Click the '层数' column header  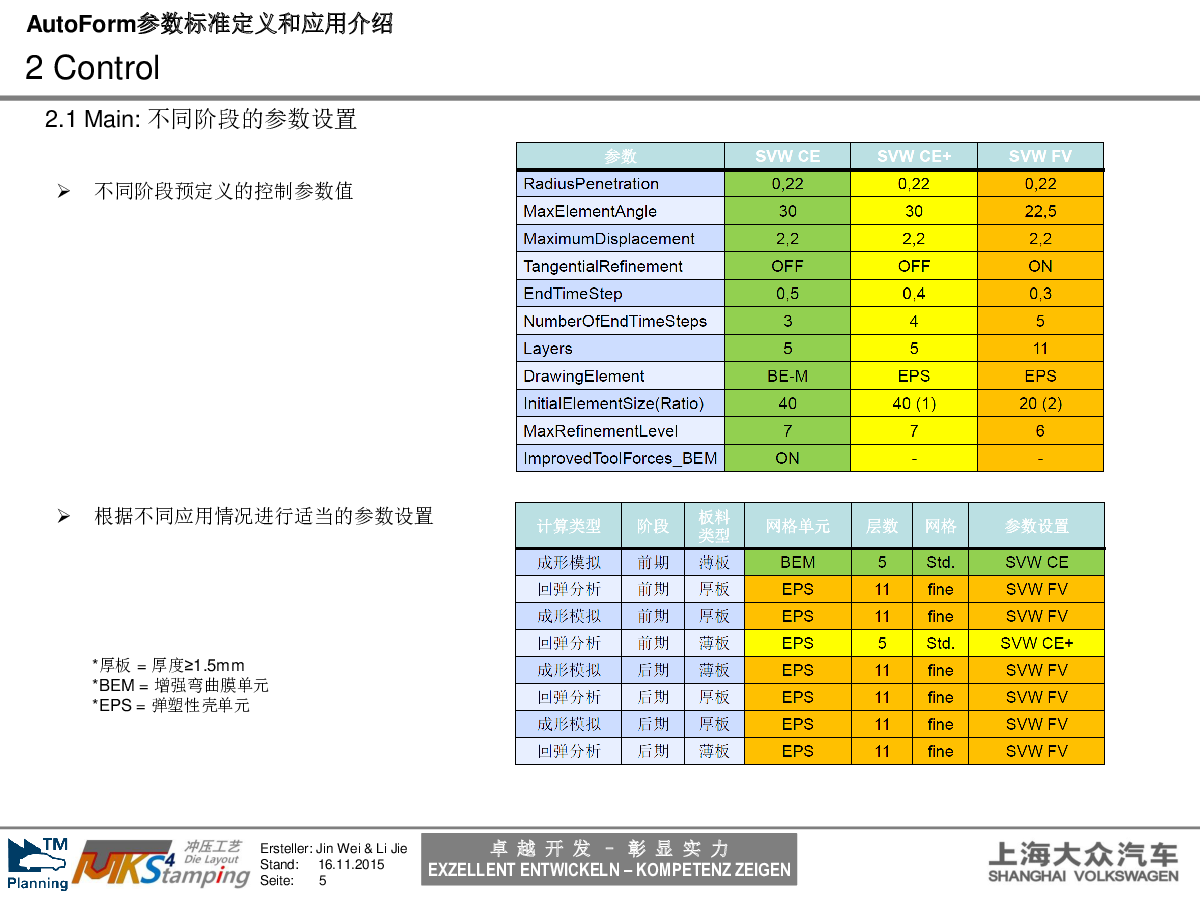click(882, 526)
